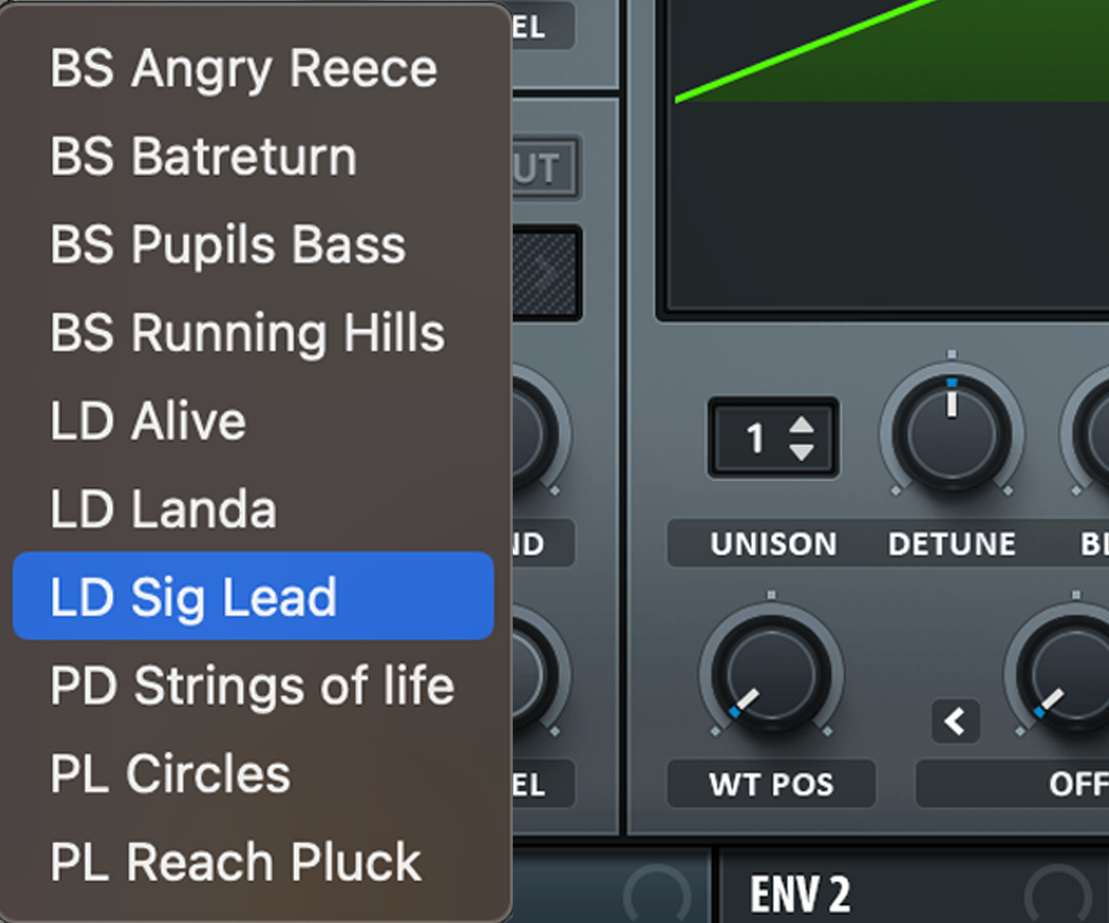
Task: Click the unison voice count value
Action: tap(755, 438)
